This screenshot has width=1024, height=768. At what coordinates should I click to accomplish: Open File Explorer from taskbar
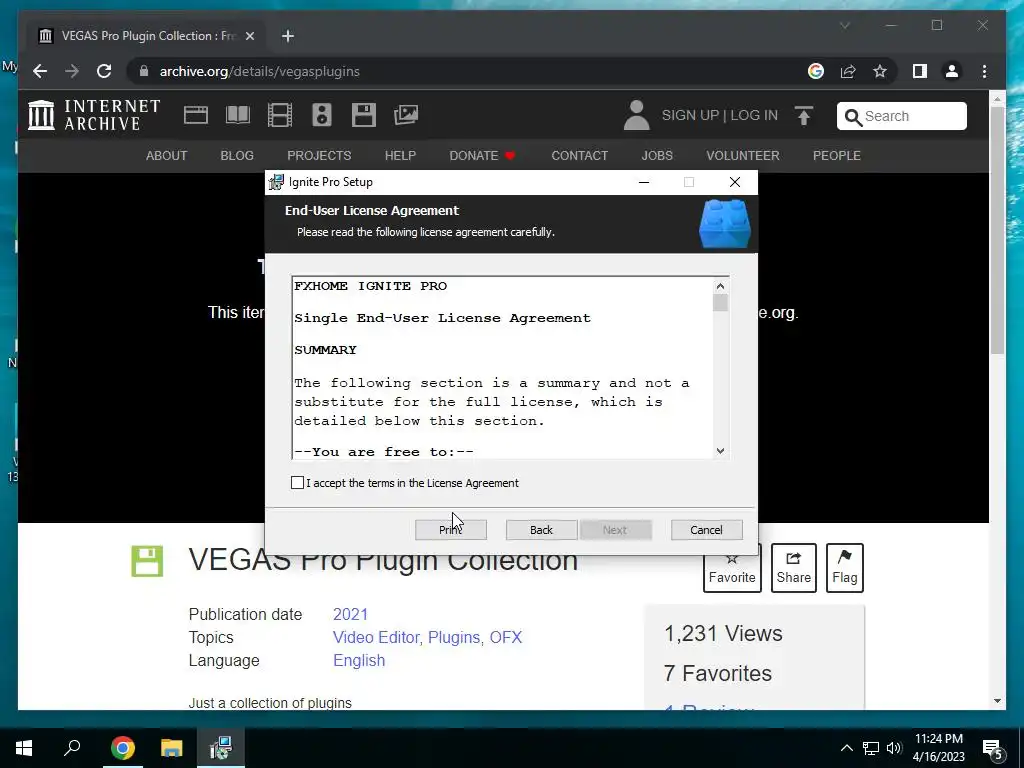pyautogui.click(x=172, y=748)
